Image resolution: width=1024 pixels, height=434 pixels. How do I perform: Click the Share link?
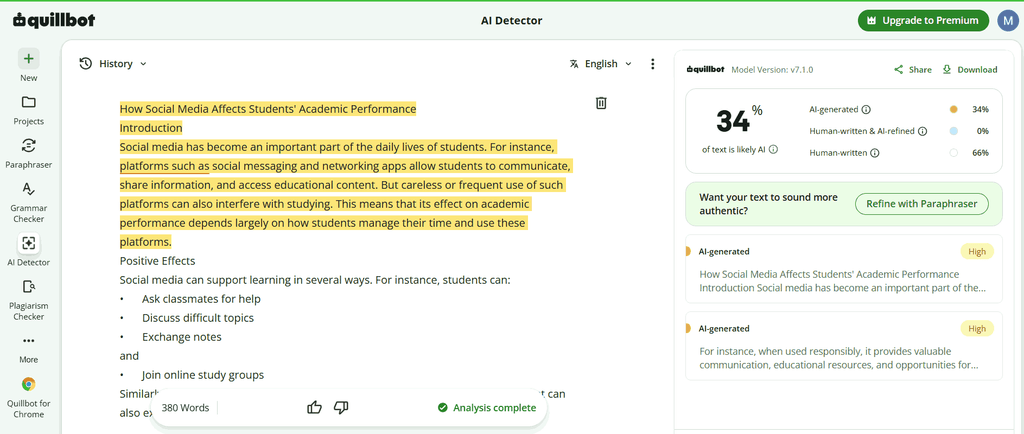tap(913, 70)
